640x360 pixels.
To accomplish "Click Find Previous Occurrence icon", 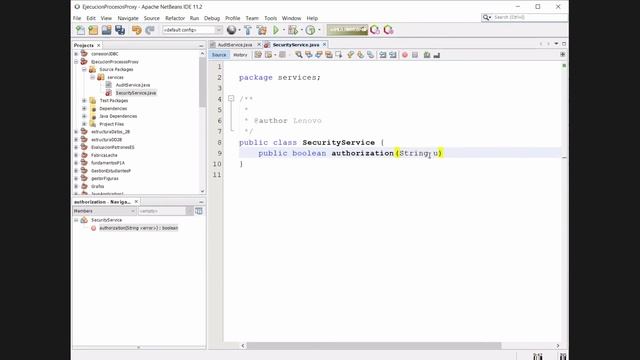I will coord(309,55).
